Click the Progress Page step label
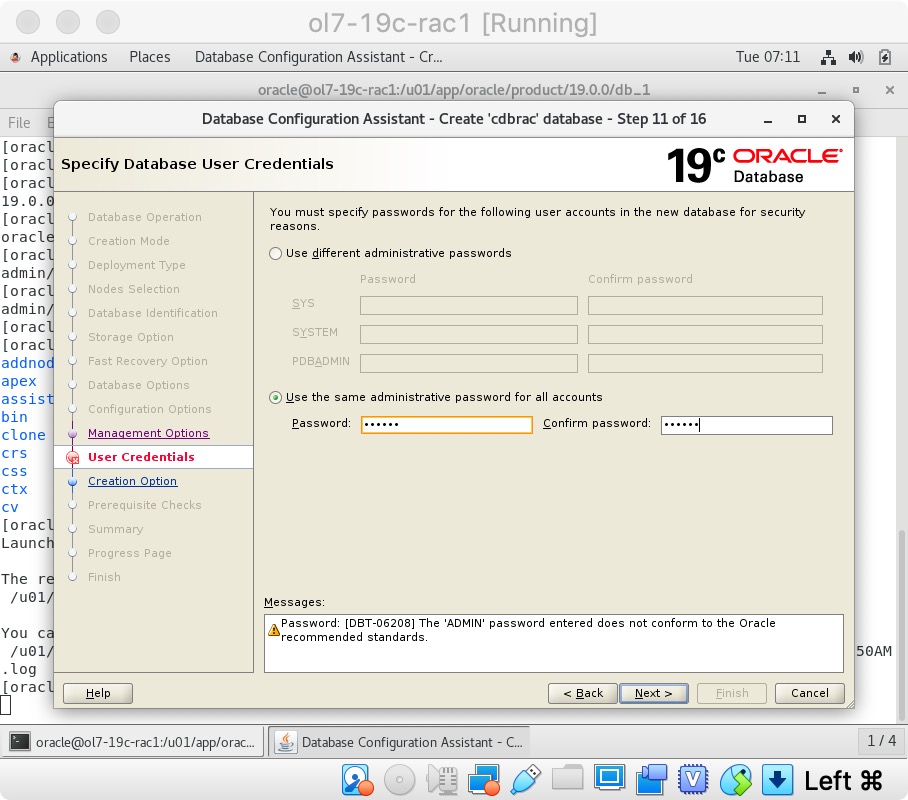 [x=130, y=553]
